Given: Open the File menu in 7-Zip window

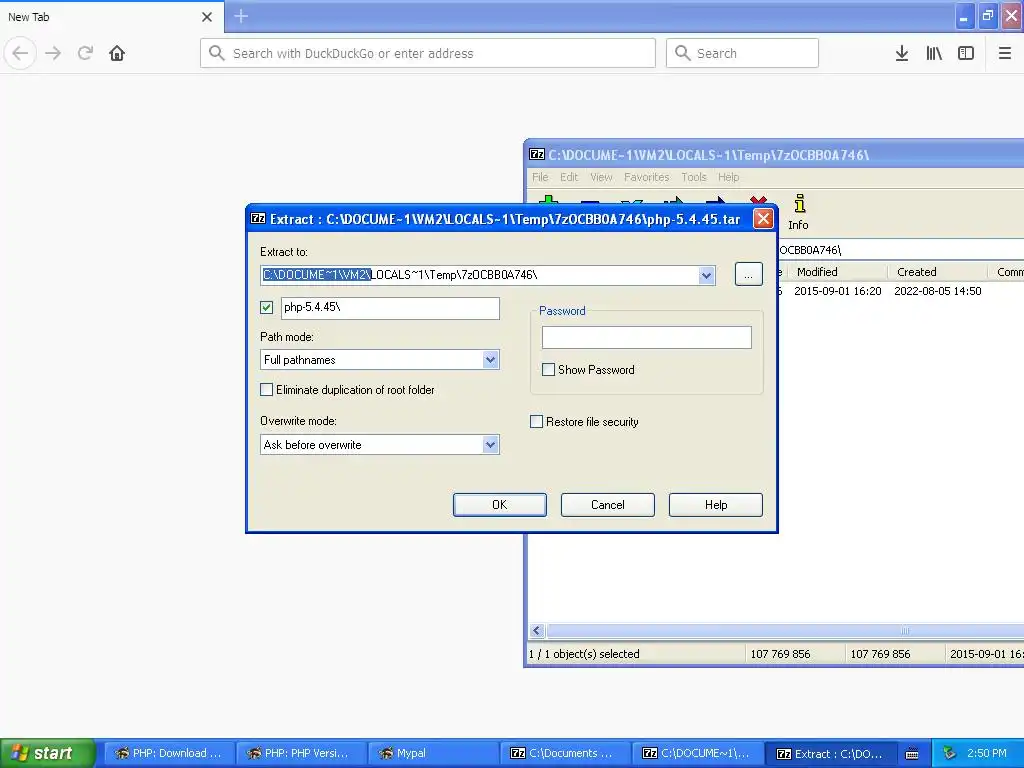Looking at the screenshot, I should click(540, 177).
